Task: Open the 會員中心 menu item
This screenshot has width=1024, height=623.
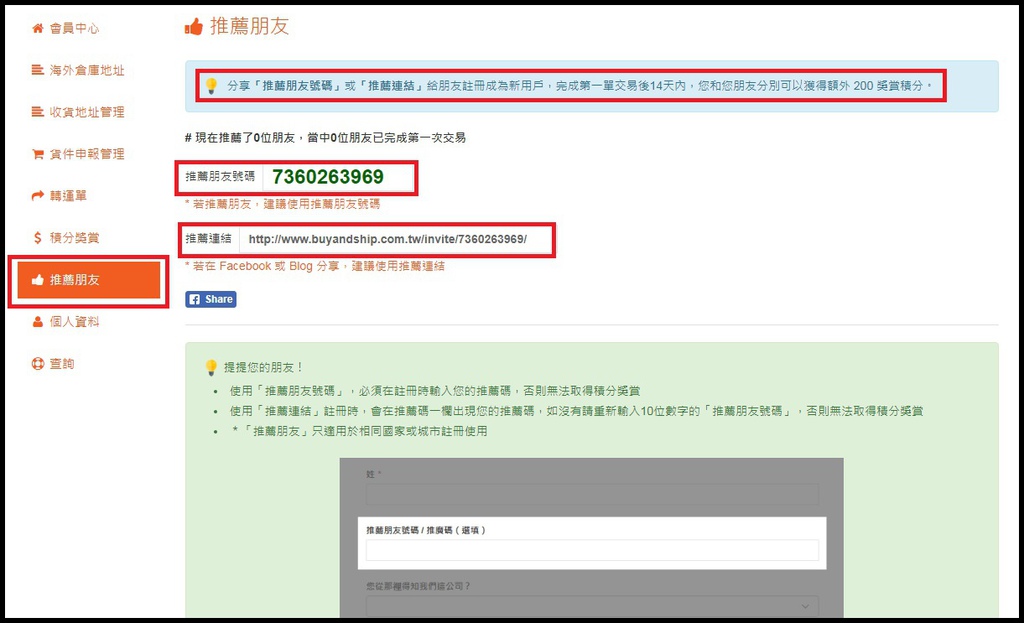Action: click(74, 28)
